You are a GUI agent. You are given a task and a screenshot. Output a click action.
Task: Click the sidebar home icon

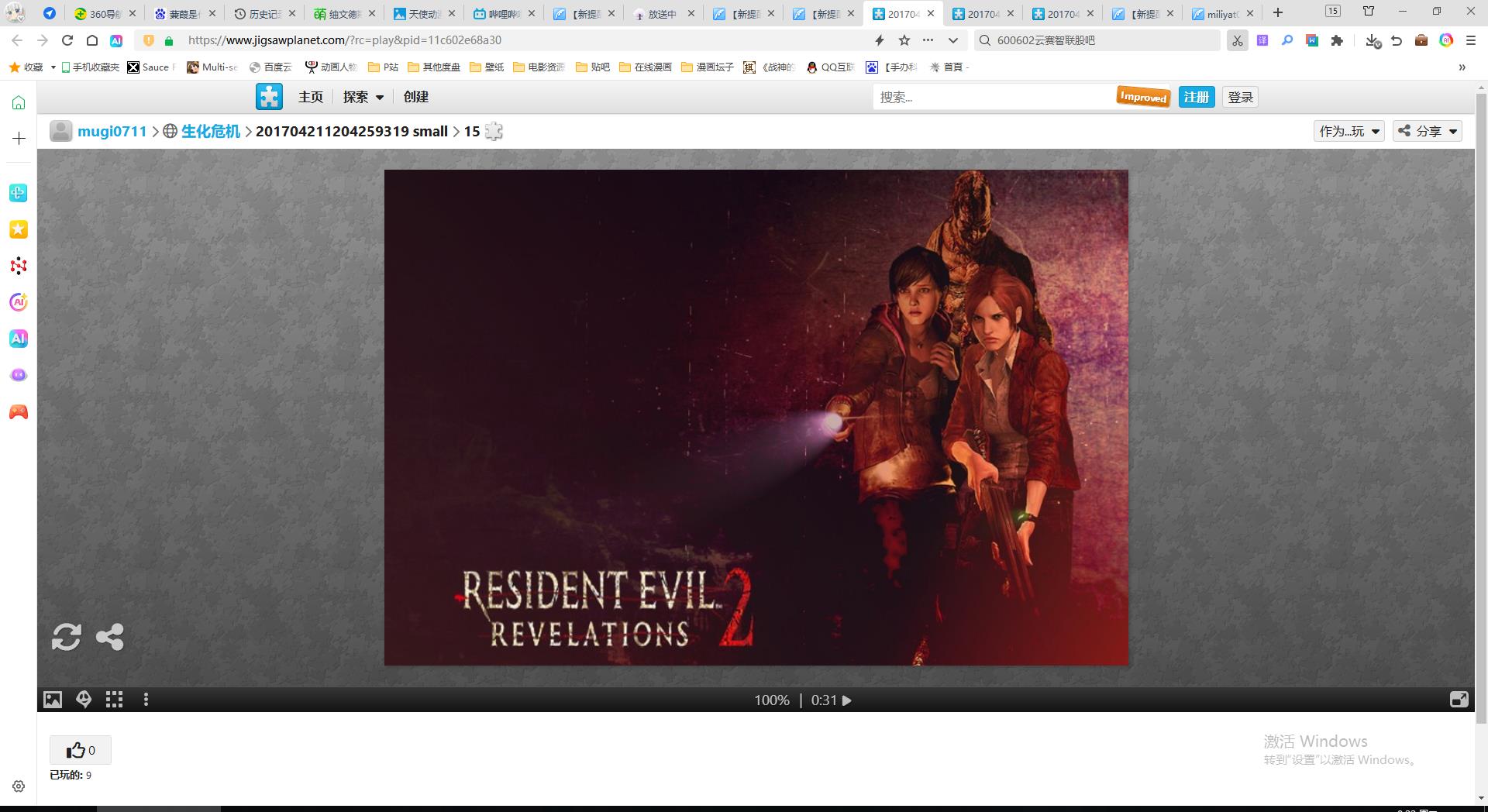click(19, 103)
